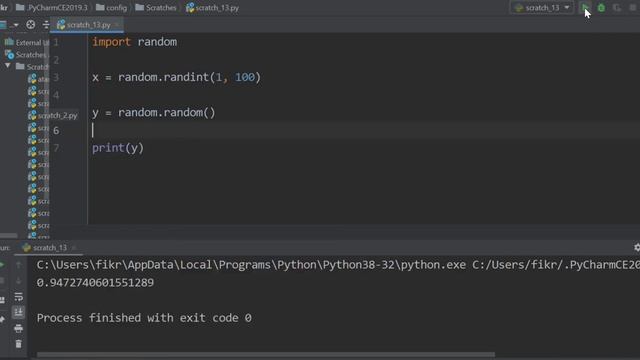Click the Python icon on the scratch_13 run tab
This screenshot has width=640, height=360.
click(x=27, y=248)
